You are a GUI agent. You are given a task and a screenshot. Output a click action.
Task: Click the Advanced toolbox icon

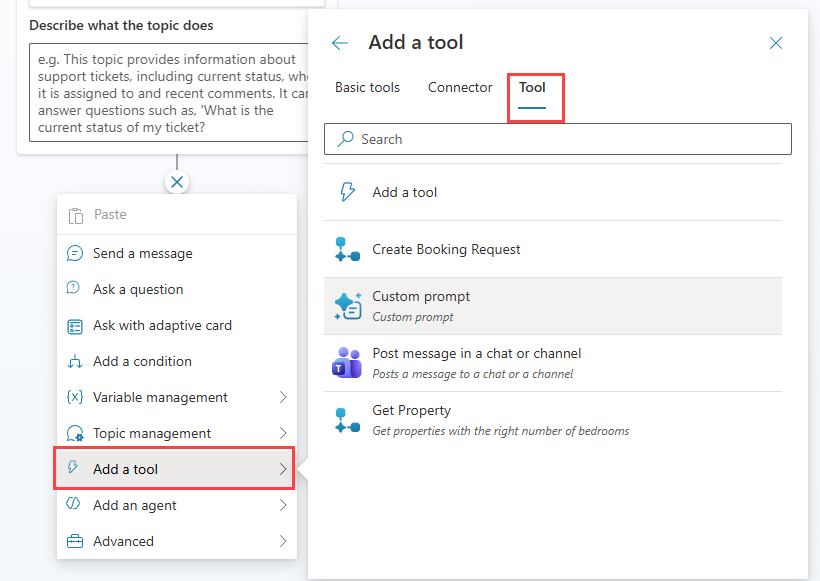(x=75, y=541)
